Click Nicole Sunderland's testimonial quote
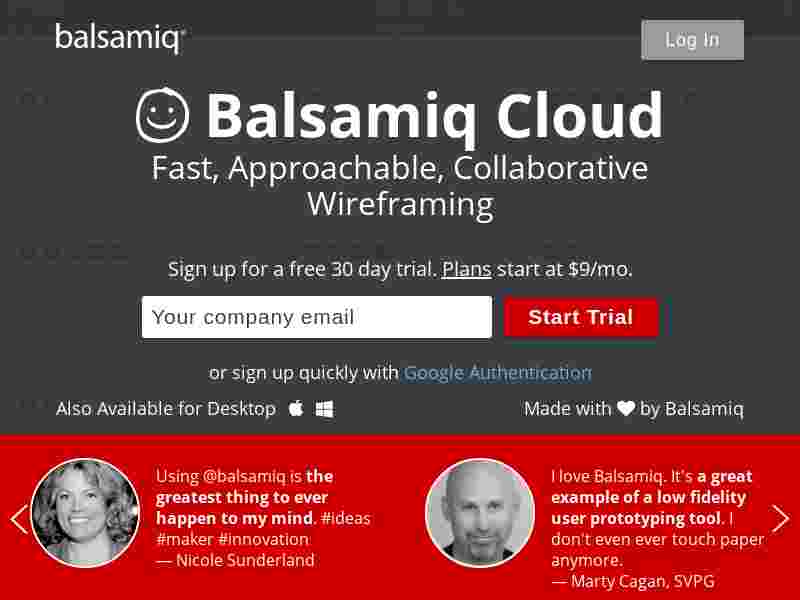The width and height of the screenshot is (800, 600). tap(263, 518)
